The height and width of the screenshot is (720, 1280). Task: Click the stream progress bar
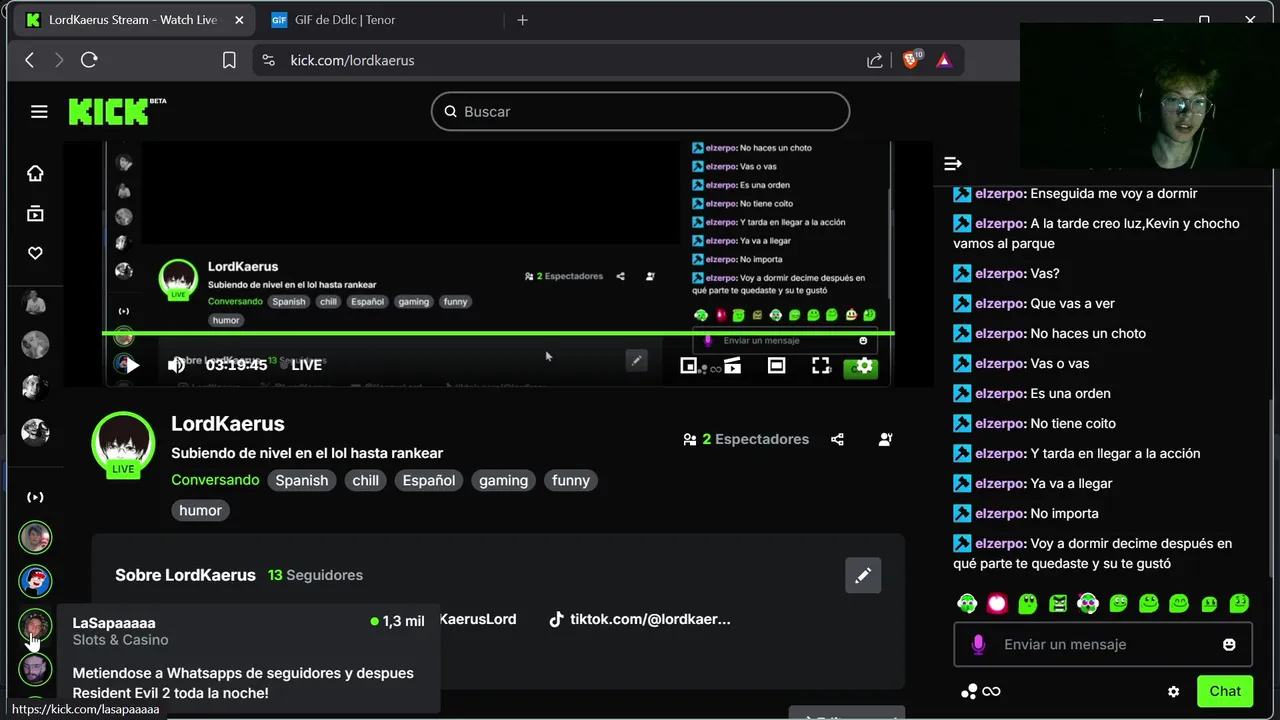click(x=498, y=333)
